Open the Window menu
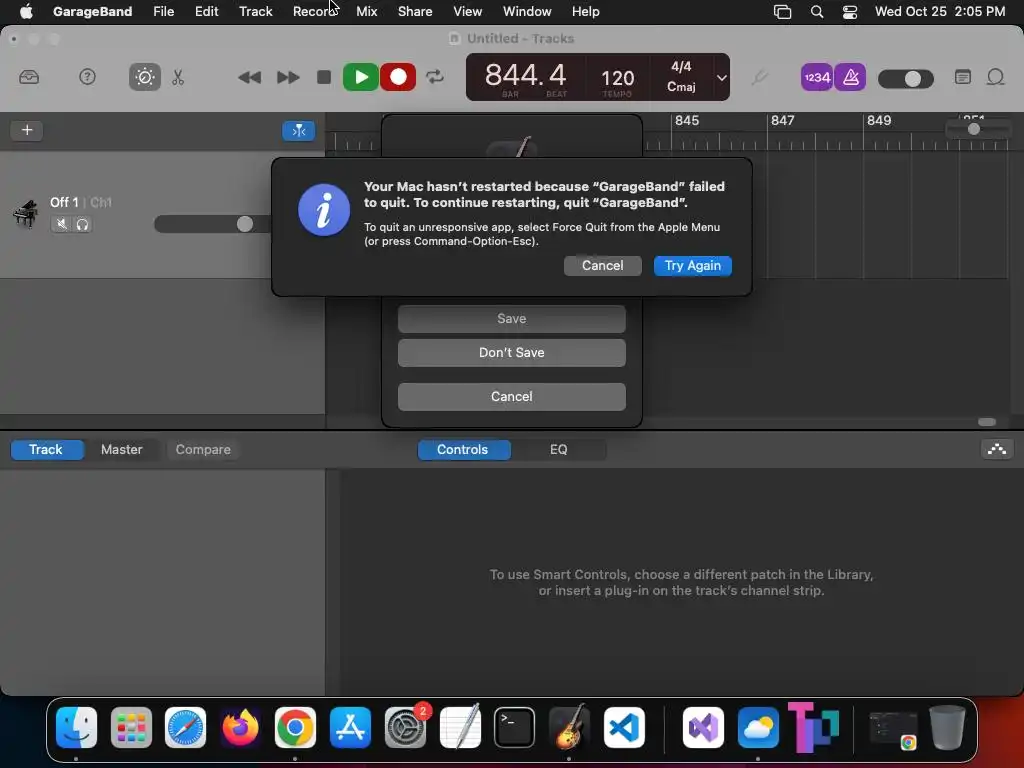Image resolution: width=1024 pixels, height=768 pixels. (527, 11)
